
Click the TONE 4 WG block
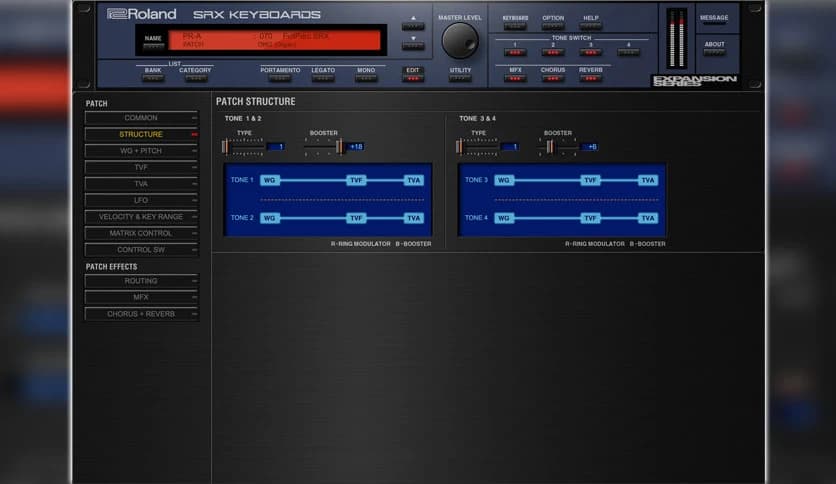(x=504, y=218)
